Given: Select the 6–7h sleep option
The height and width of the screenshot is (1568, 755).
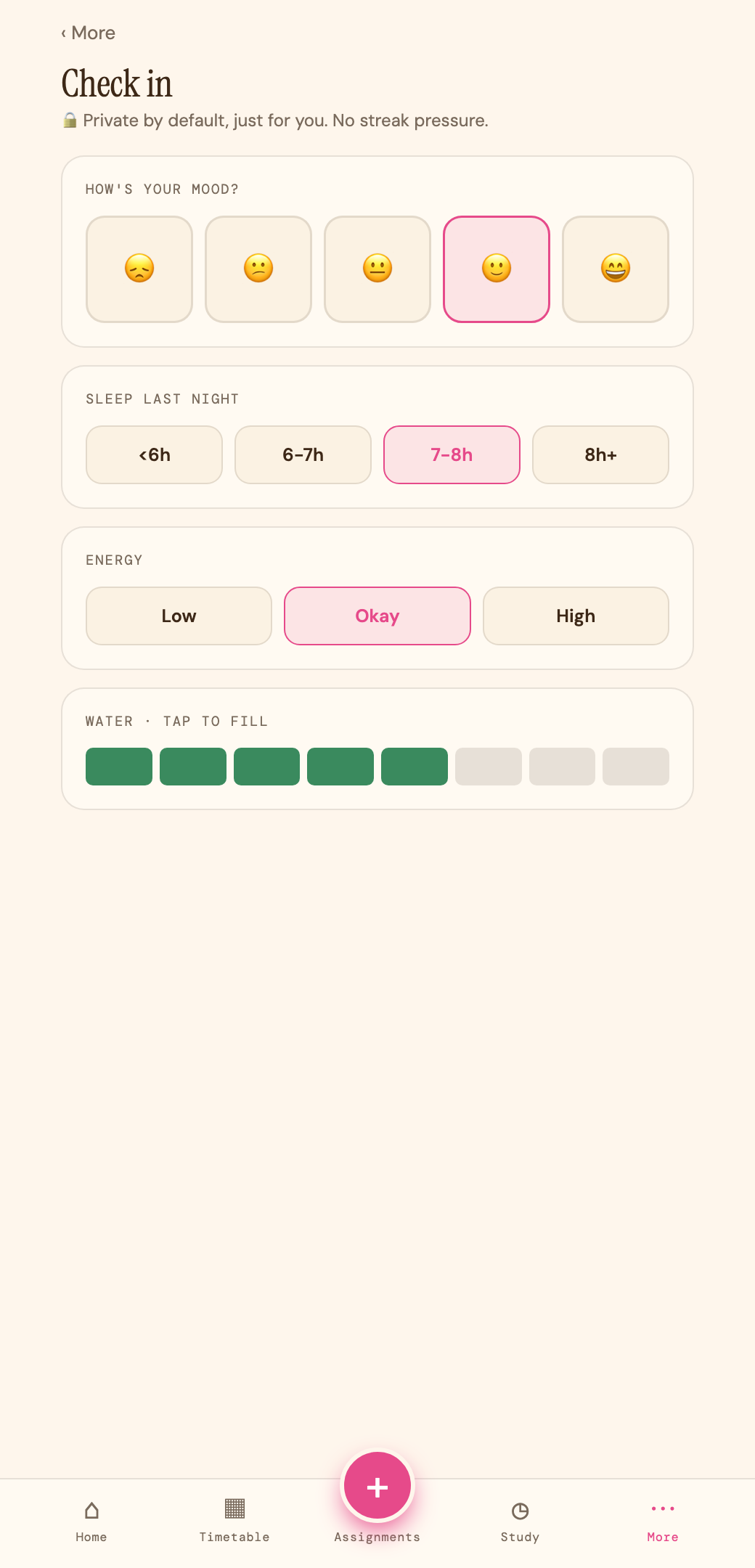Looking at the screenshot, I should coord(303,454).
